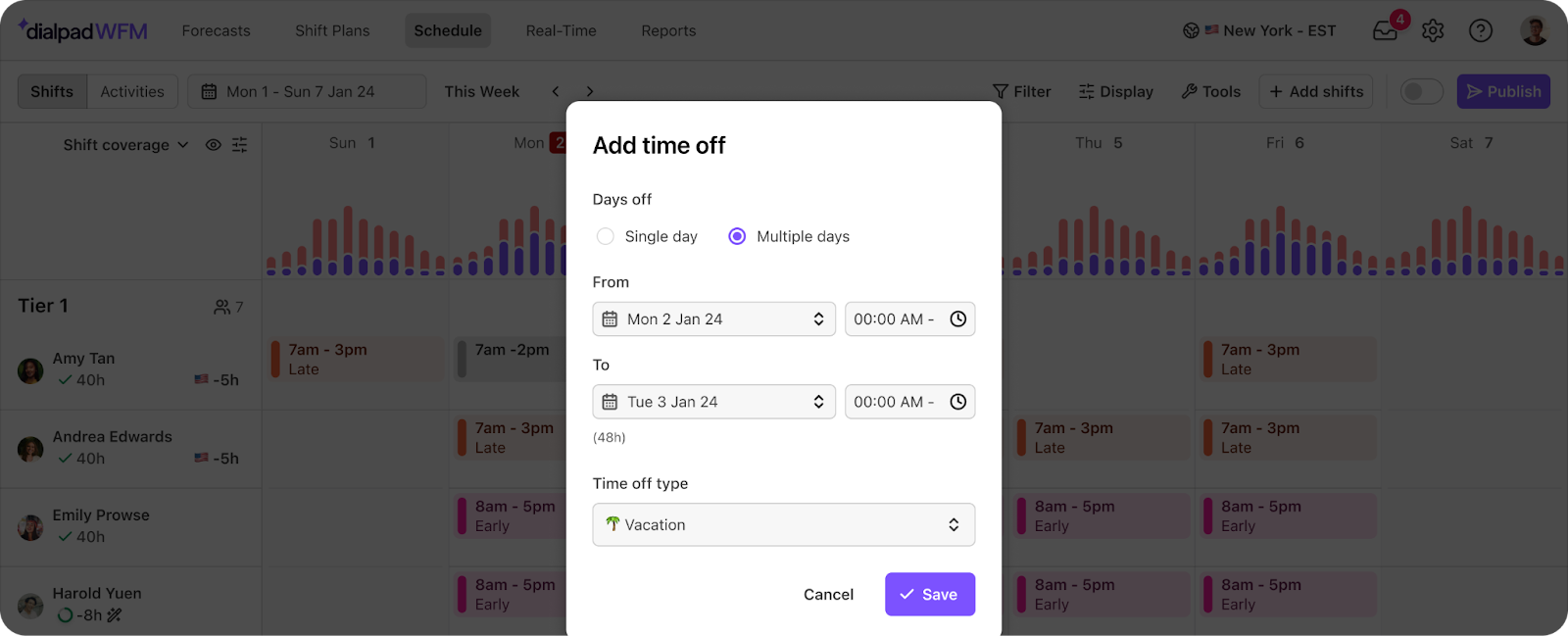Select the Multiple days radio option
The width and height of the screenshot is (1568, 636).
tap(737, 236)
